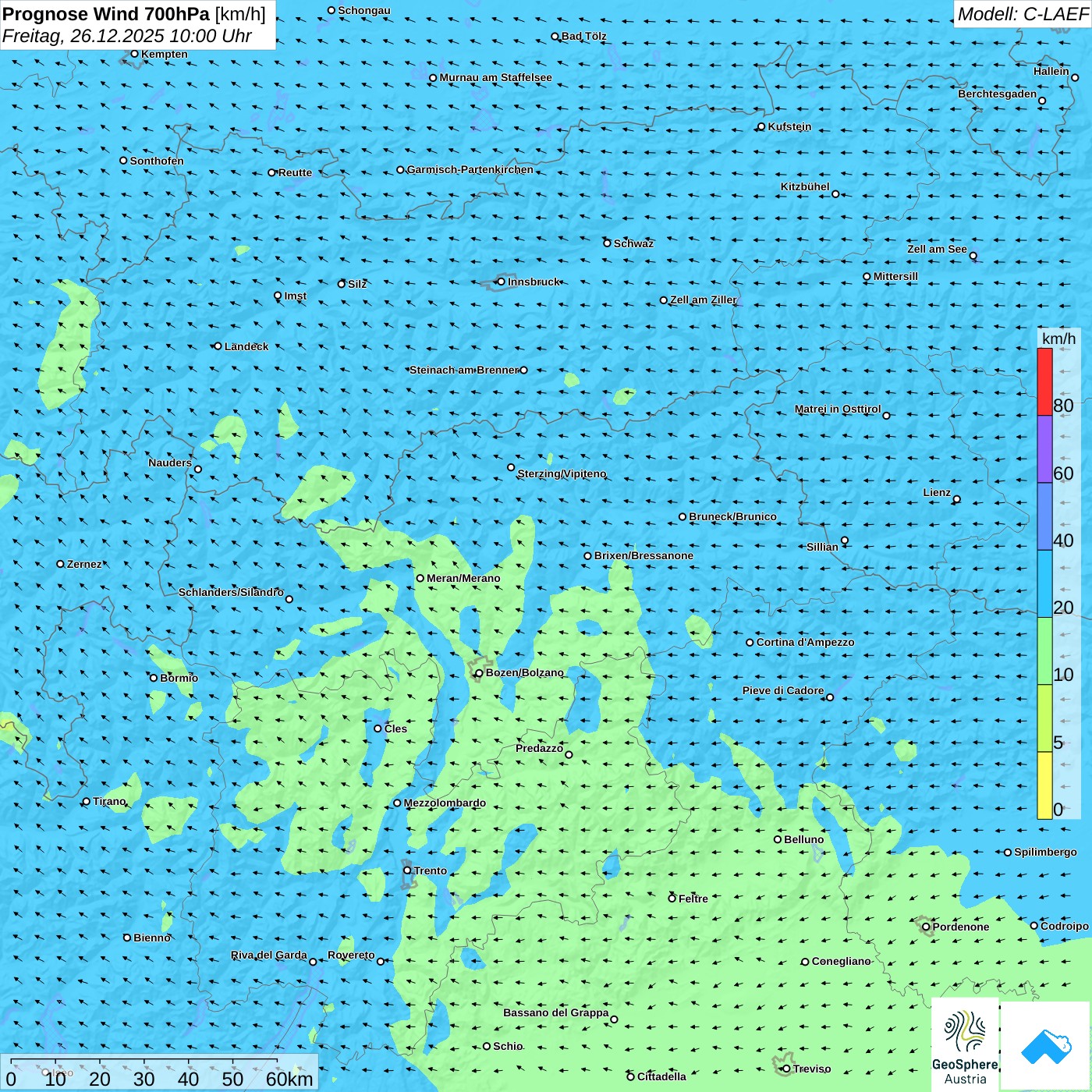Click the Innsbruck city marker
Screen dimensions: 1092x1092
[x=501, y=282]
